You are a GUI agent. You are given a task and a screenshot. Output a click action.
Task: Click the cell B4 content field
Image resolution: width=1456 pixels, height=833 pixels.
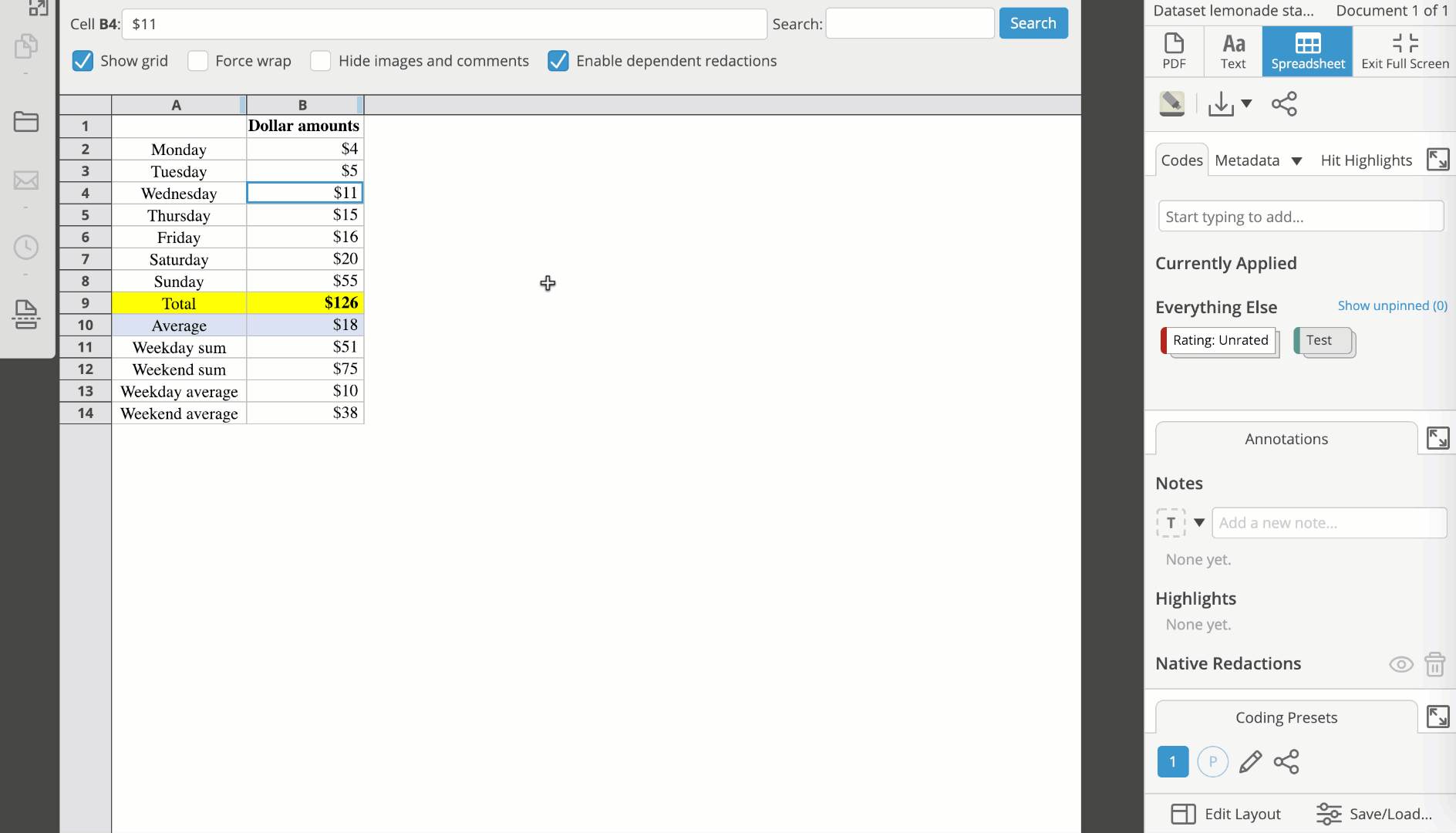point(444,24)
